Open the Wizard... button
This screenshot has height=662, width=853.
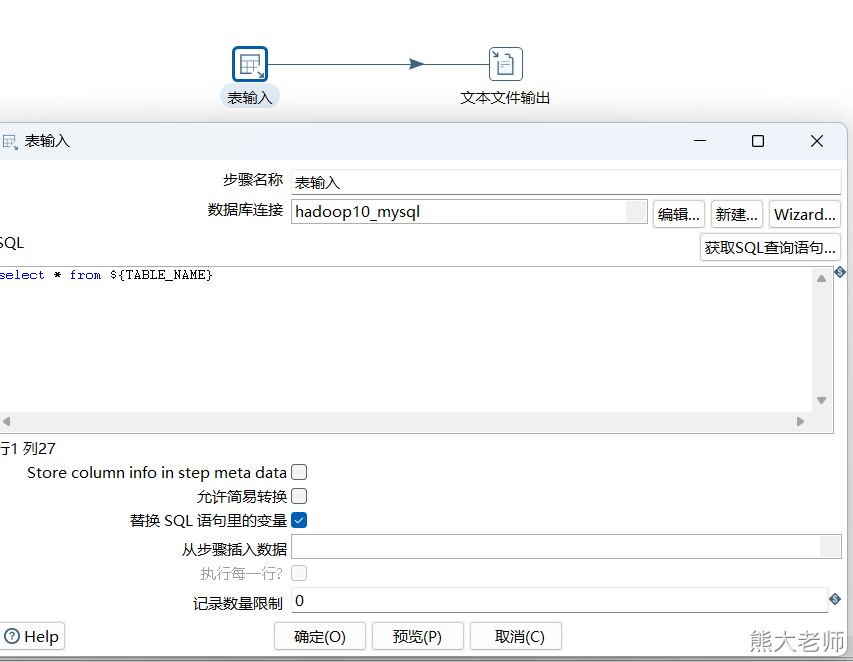point(805,214)
